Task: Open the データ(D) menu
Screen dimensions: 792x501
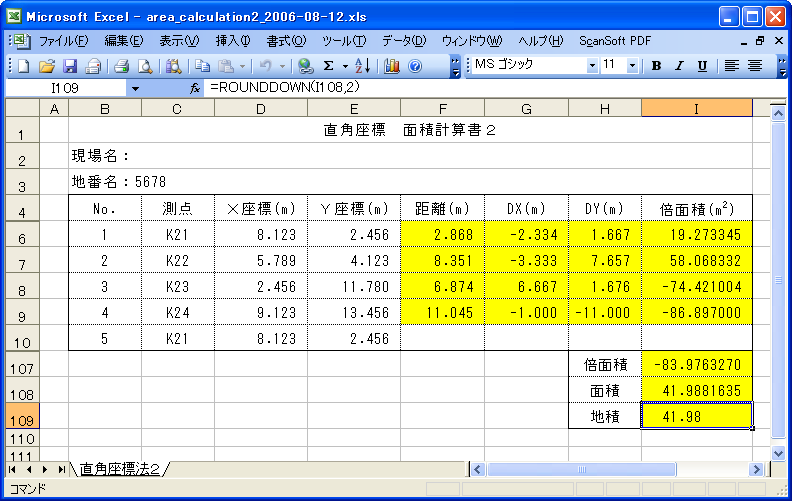Action: point(404,41)
